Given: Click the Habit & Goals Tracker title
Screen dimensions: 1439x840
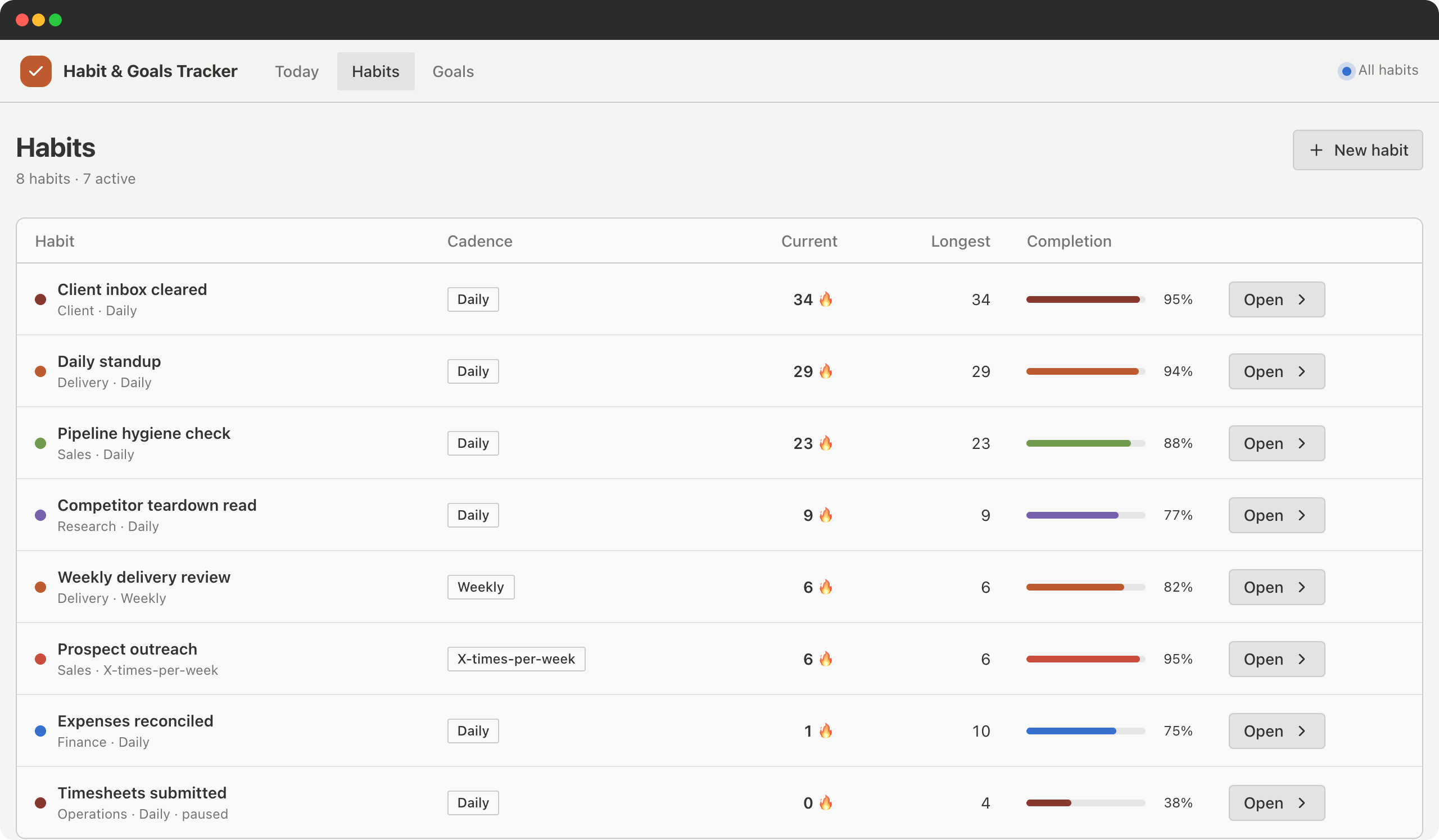Looking at the screenshot, I should point(150,71).
